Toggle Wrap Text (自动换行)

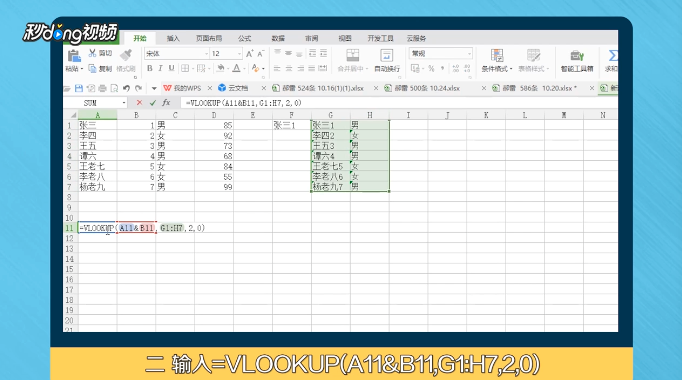click(387, 60)
